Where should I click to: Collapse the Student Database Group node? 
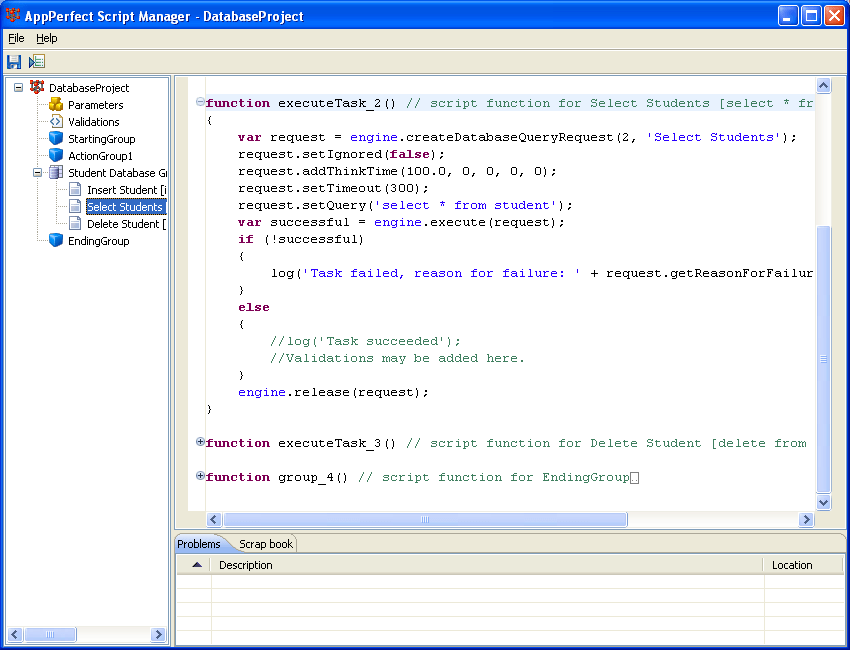click(36, 172)
